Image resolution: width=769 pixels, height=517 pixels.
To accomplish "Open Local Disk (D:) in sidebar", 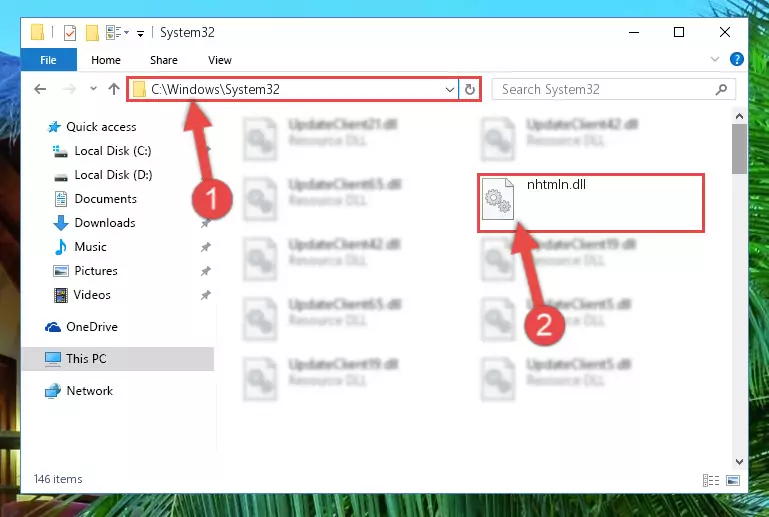I will coord(113,175).
